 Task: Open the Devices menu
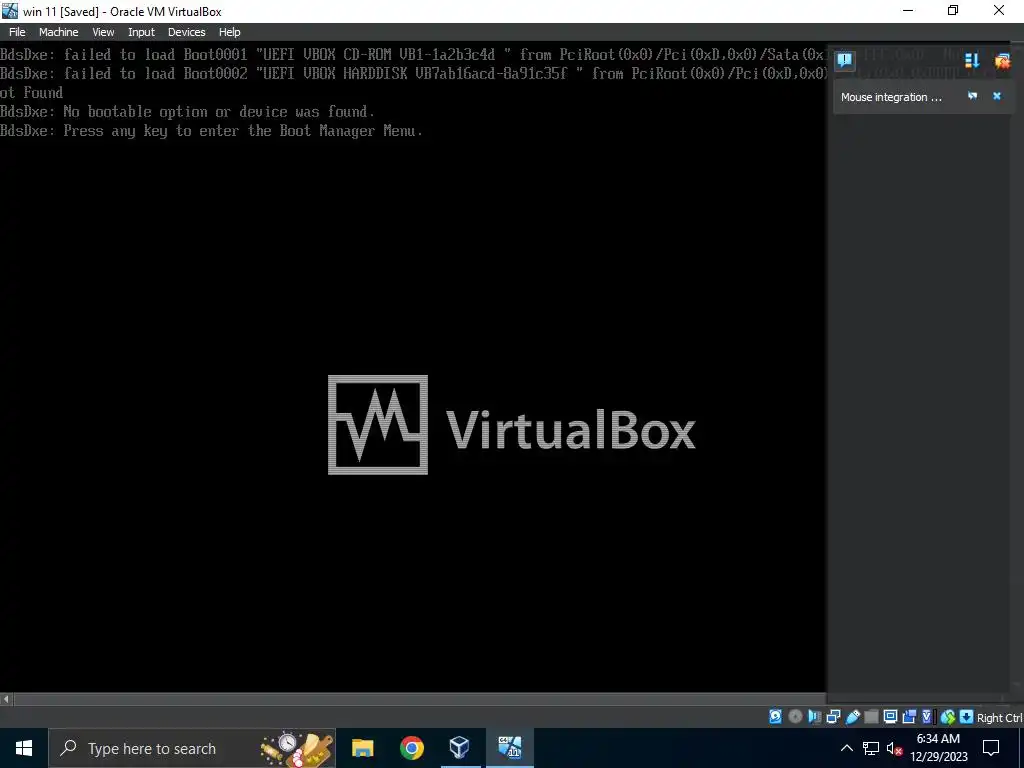point(186,32)
